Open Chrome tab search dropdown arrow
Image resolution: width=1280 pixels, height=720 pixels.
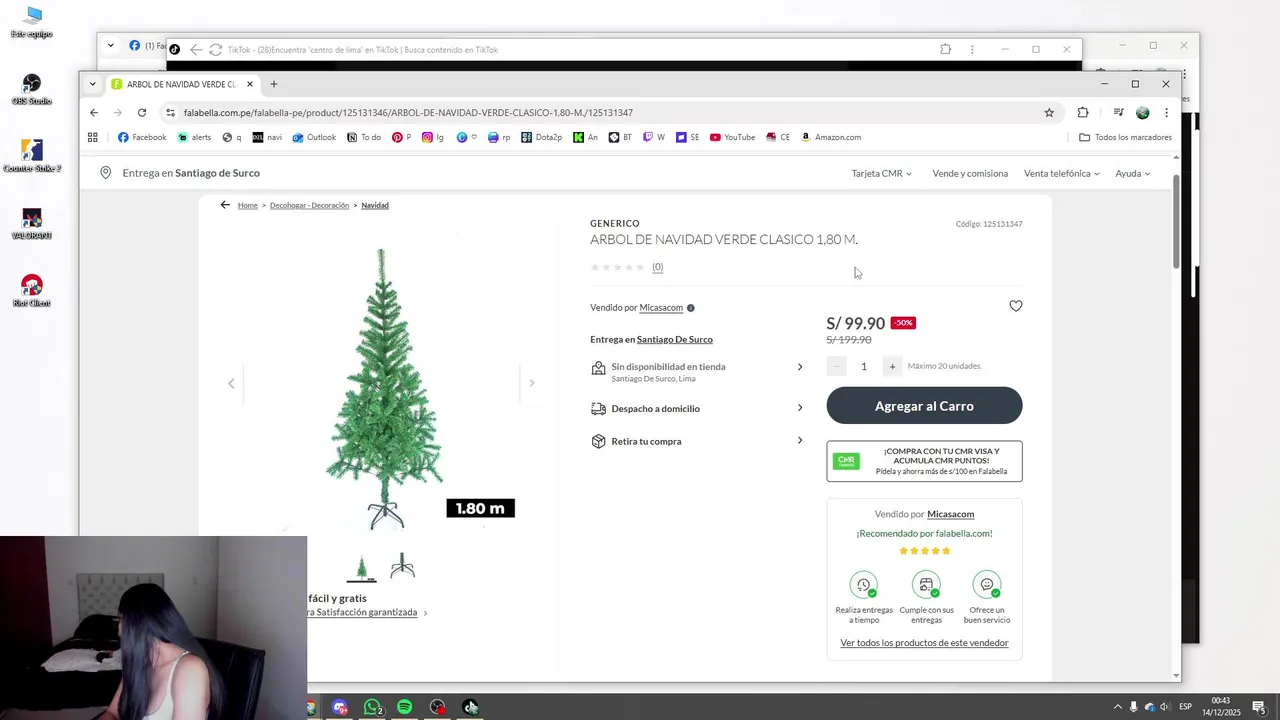(93, 84)
